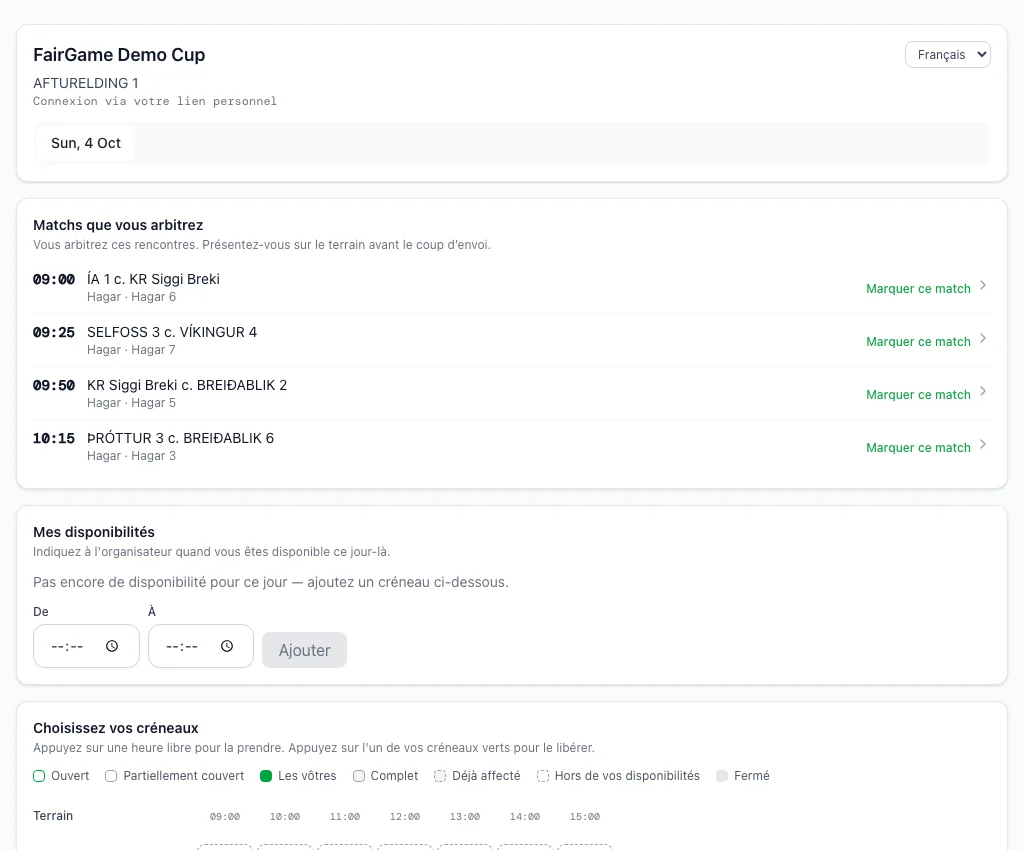Click the Choisissez vos créneaux heading
Screen dimensions: 1024x850
(x=116, y=728)
